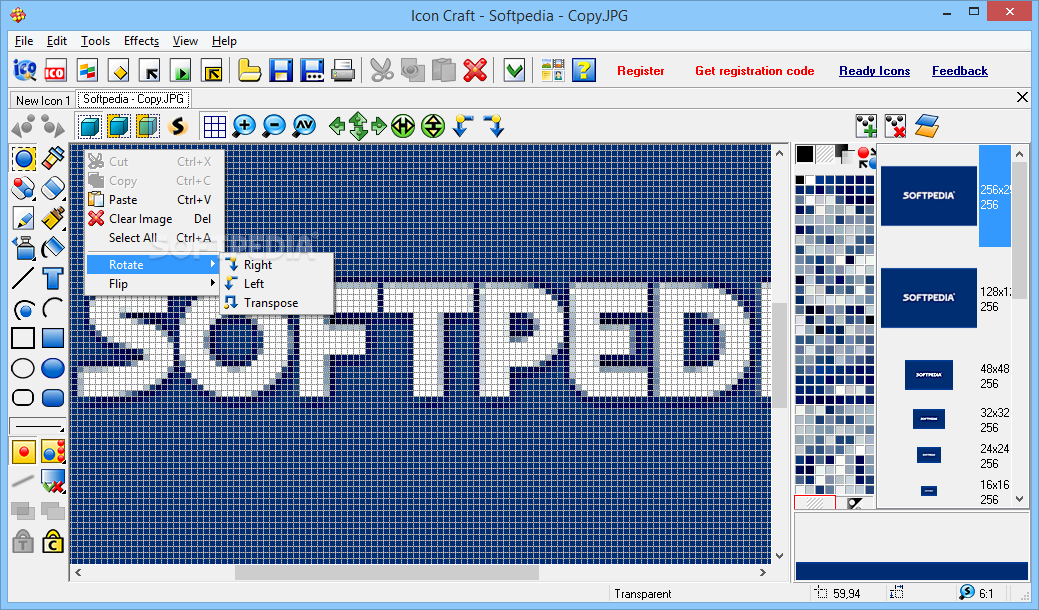
Task: Click the red X delete toolbar icon
Action: coord(475,70)
